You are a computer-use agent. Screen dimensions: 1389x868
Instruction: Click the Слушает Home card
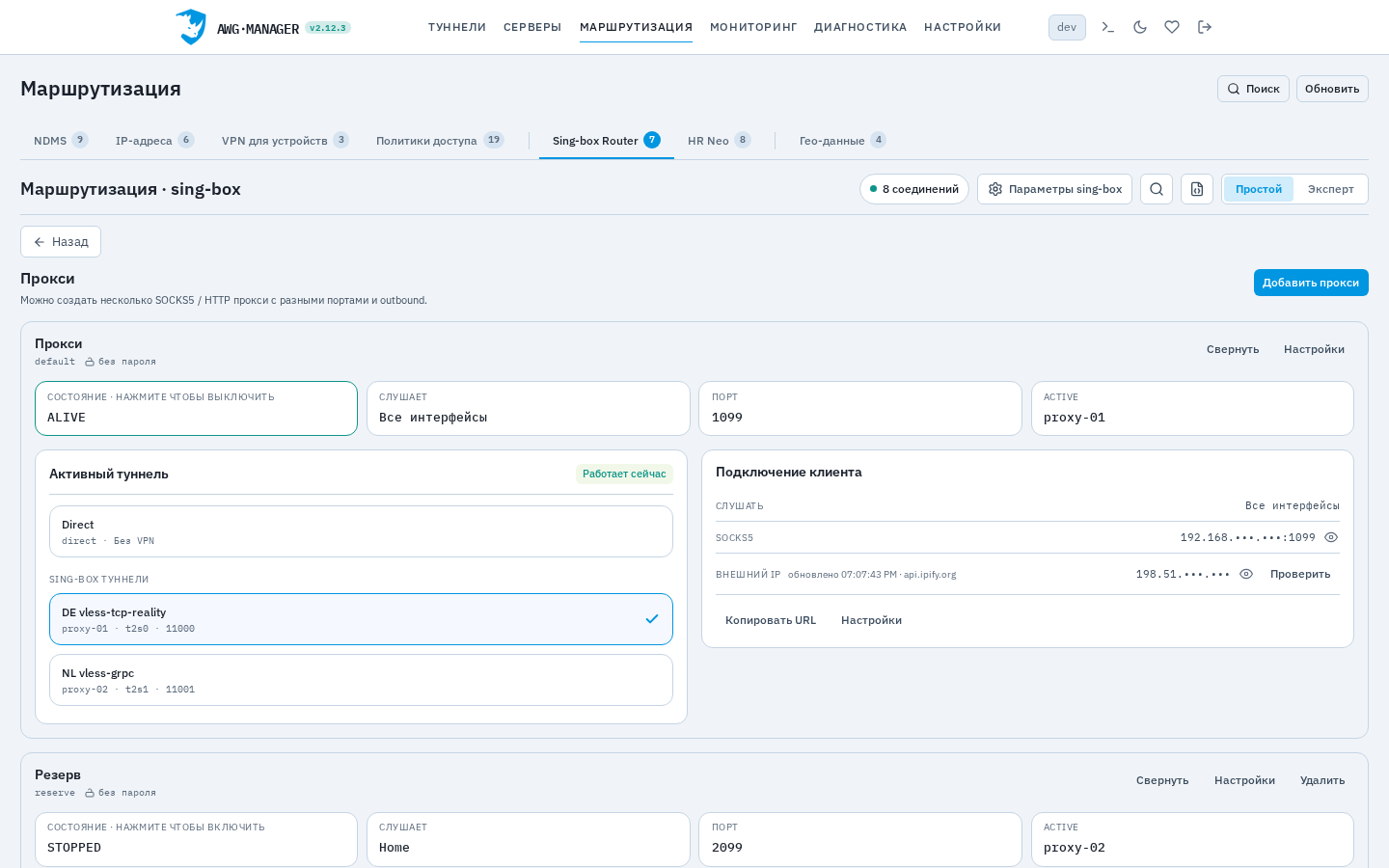click(529, 839)
